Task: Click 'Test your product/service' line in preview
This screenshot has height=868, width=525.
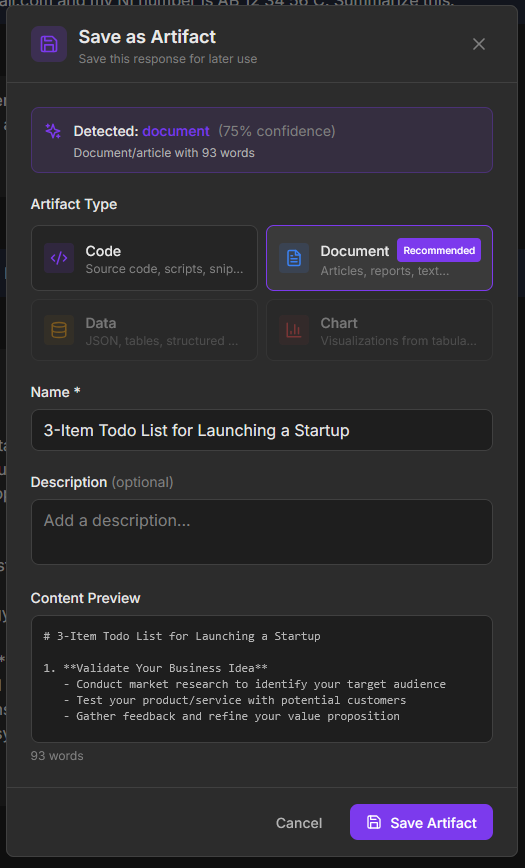Action: point(235,700)
